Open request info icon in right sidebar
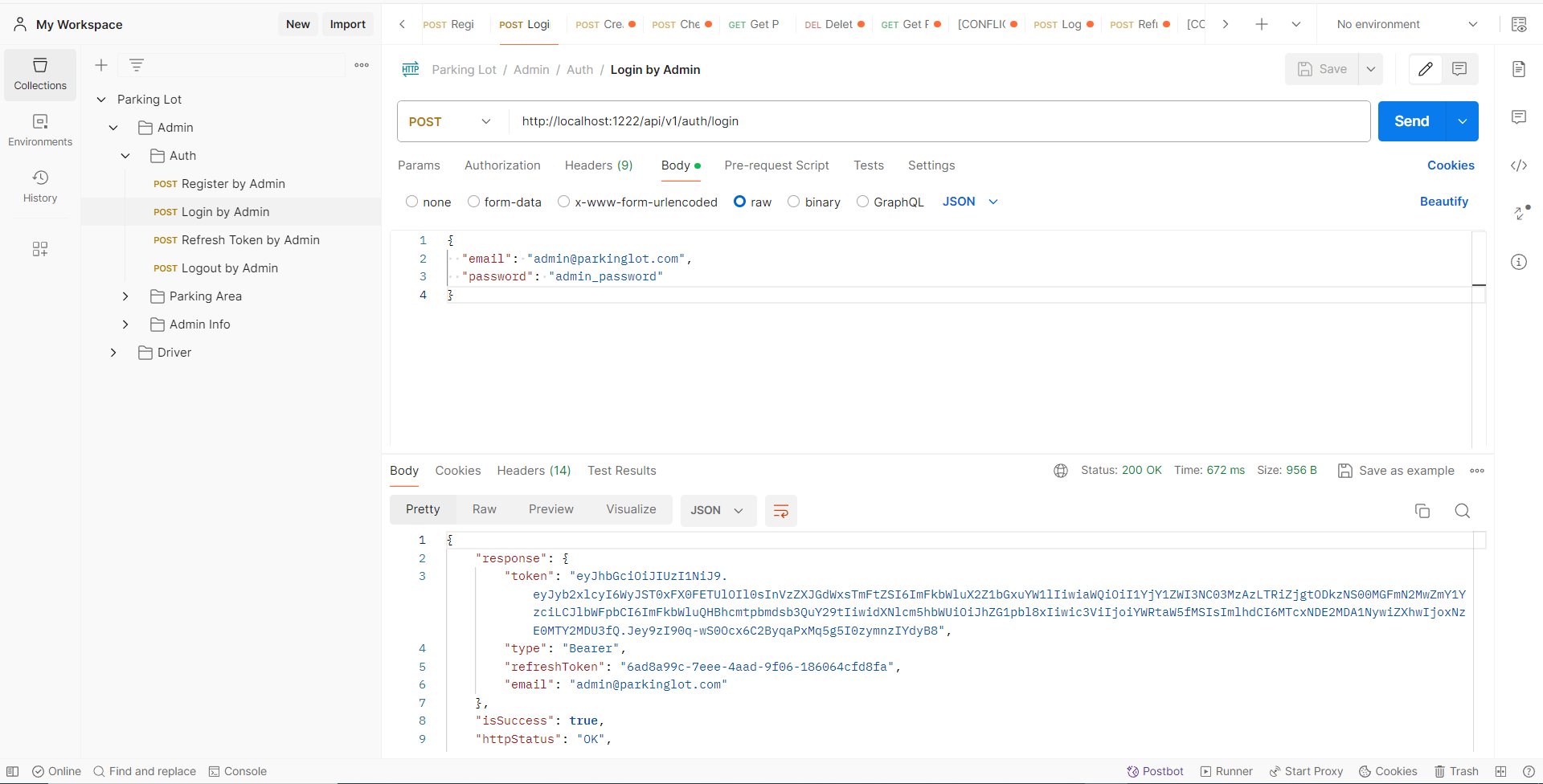This screenshot has width=1543, height=784. pos(1519,262)
